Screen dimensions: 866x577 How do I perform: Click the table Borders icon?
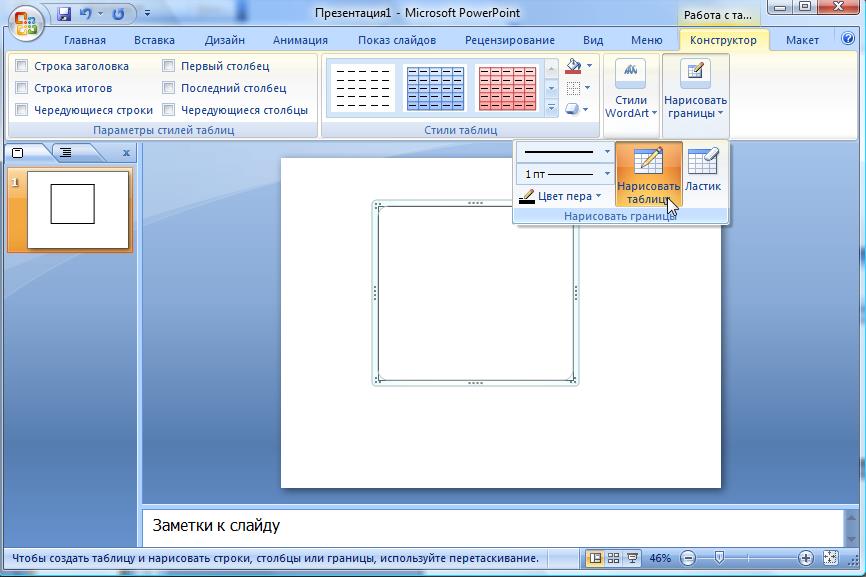pyautogui.click(x=573, y=88)
